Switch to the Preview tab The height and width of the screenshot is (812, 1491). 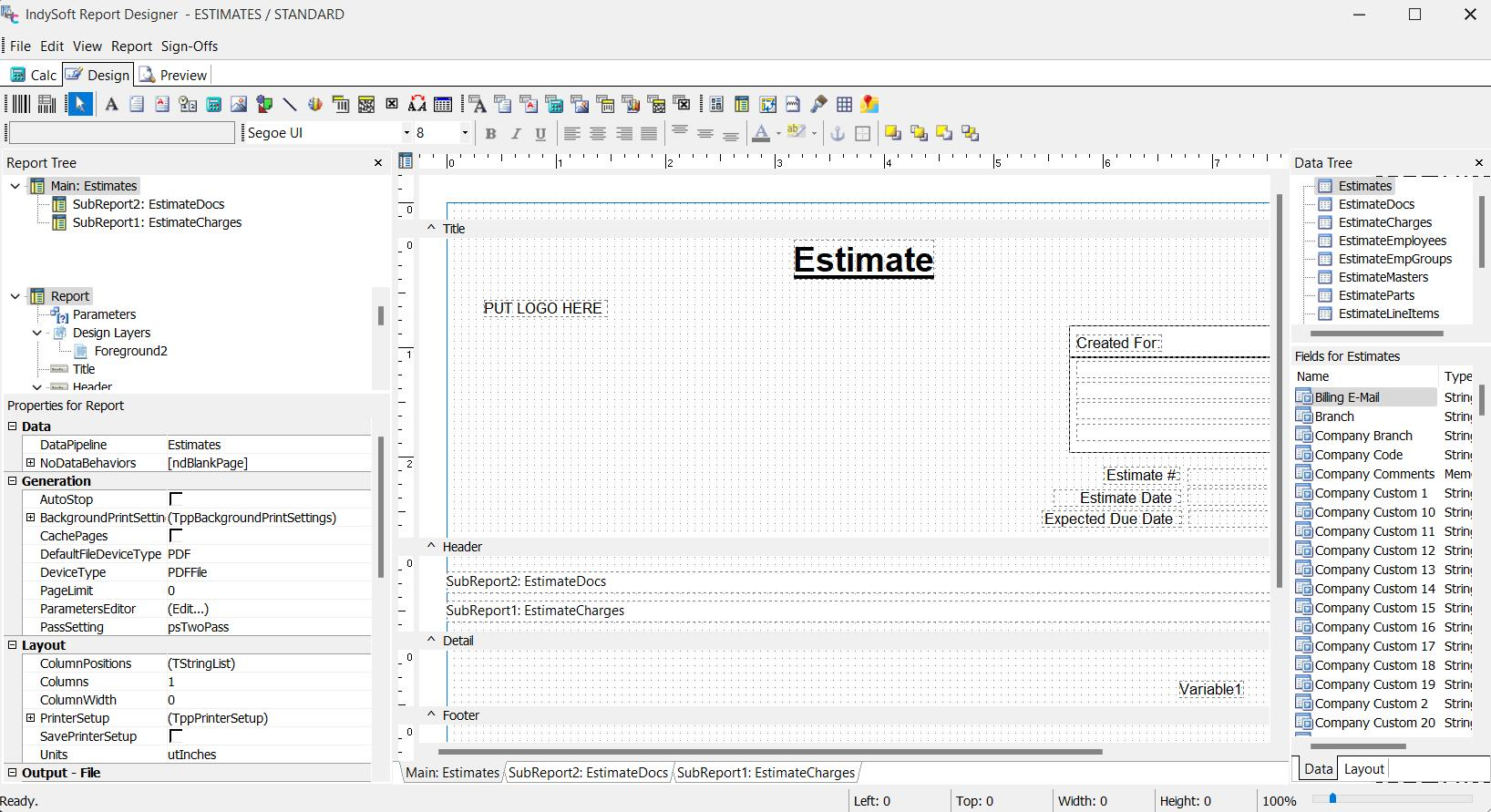[x=173, y=76]
